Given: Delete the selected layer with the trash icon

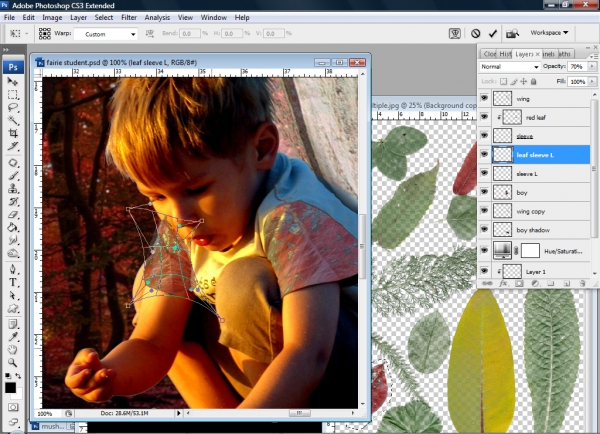Looking at the screenshot, I should tap(582, 284).
